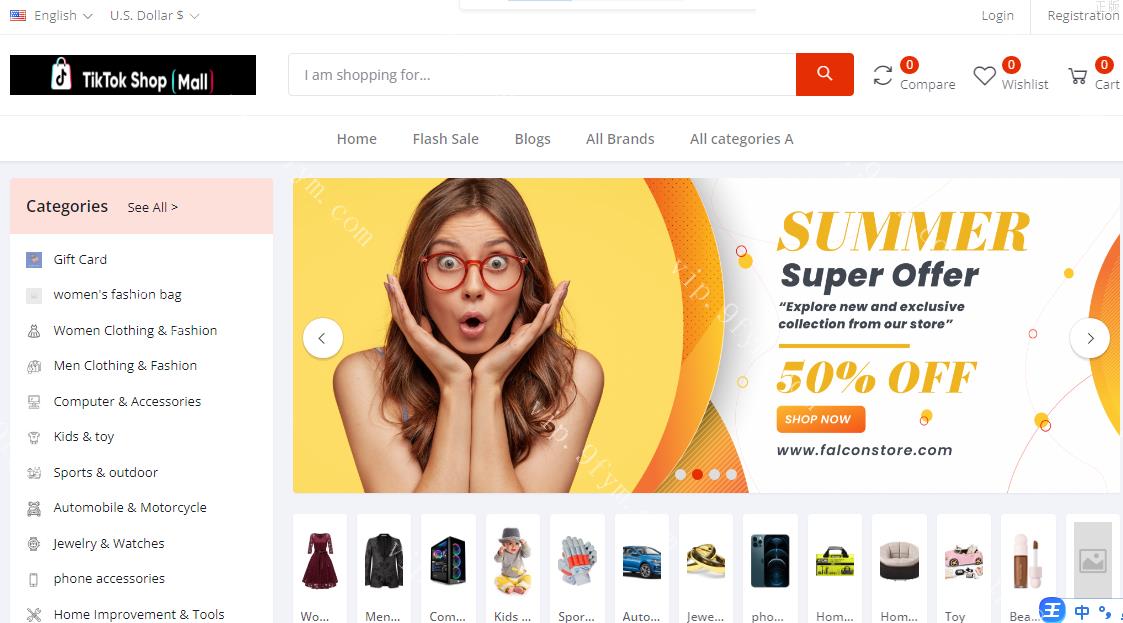Select the Gift Card category icon
The image size is (1123, 623).
point(34,259)
